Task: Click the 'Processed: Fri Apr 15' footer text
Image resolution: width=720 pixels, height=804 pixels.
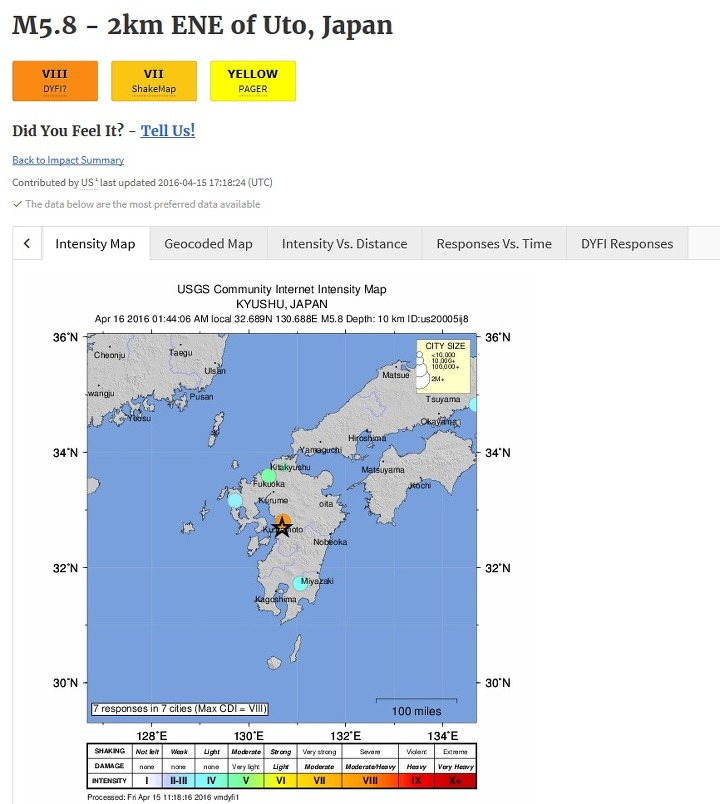Action: (163, 797)
